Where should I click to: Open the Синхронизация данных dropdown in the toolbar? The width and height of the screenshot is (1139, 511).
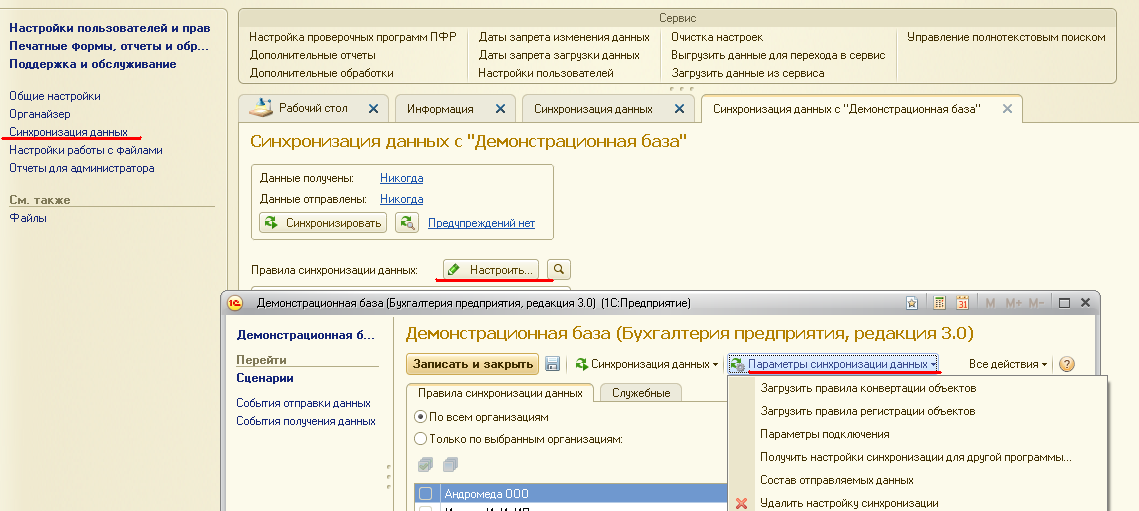click(646, 363)
